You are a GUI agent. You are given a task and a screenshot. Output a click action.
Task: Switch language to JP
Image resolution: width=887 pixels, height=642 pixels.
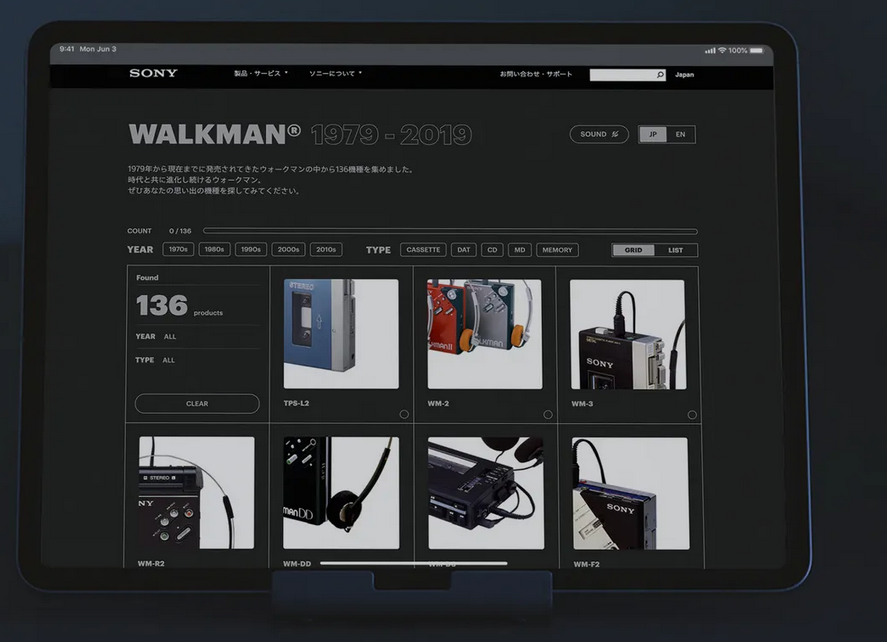click(653, 134)
